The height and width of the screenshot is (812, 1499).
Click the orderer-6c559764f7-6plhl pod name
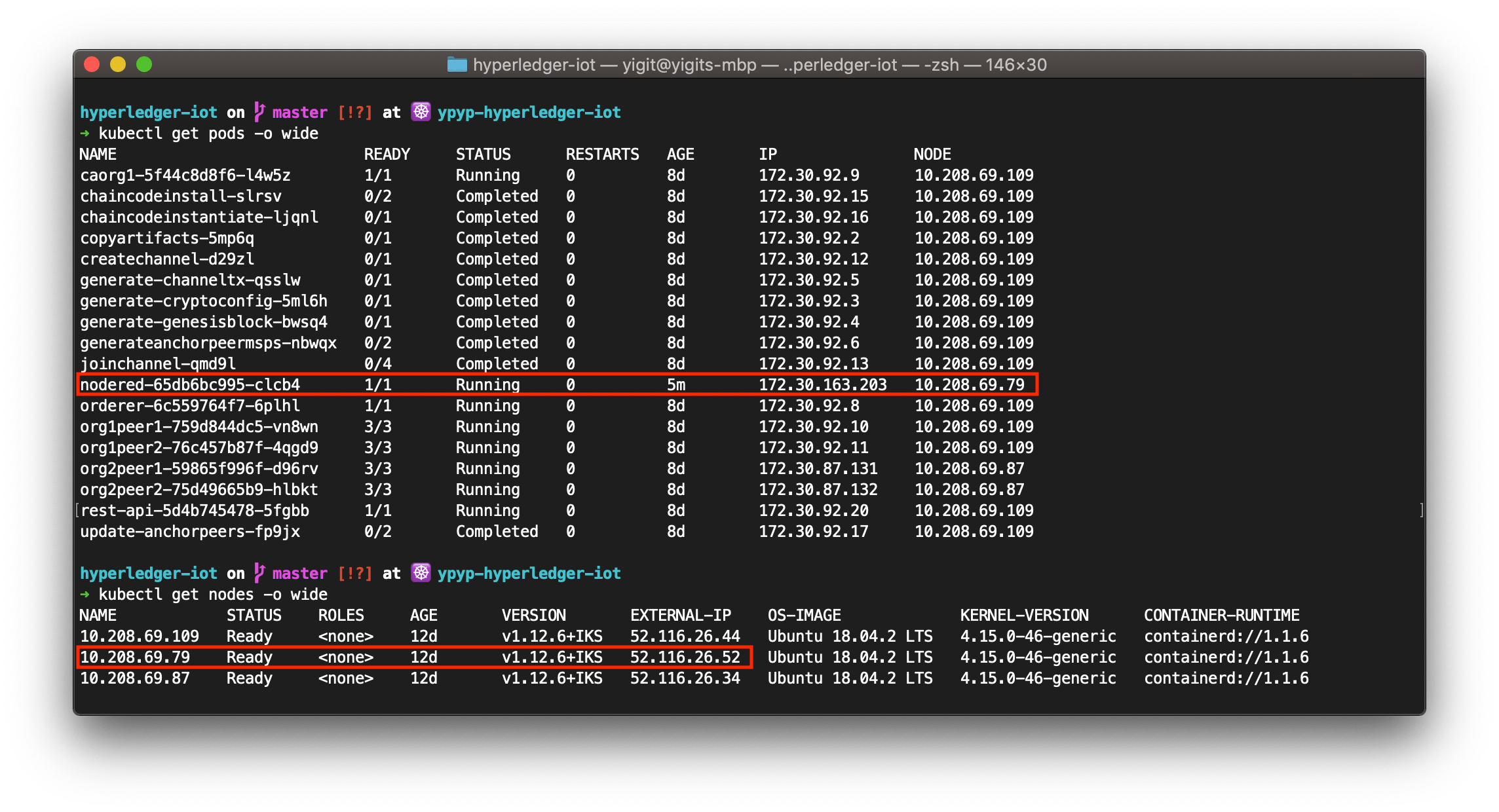(x=190, y=406)
